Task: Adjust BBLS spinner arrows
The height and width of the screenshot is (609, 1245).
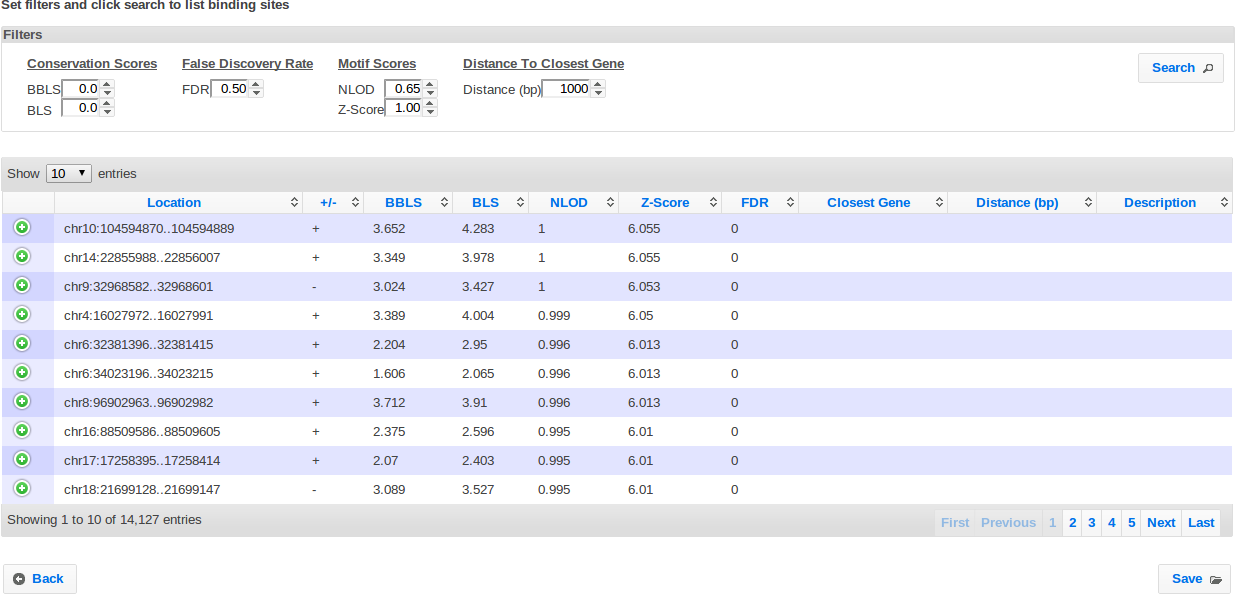Action: (108, 89)
